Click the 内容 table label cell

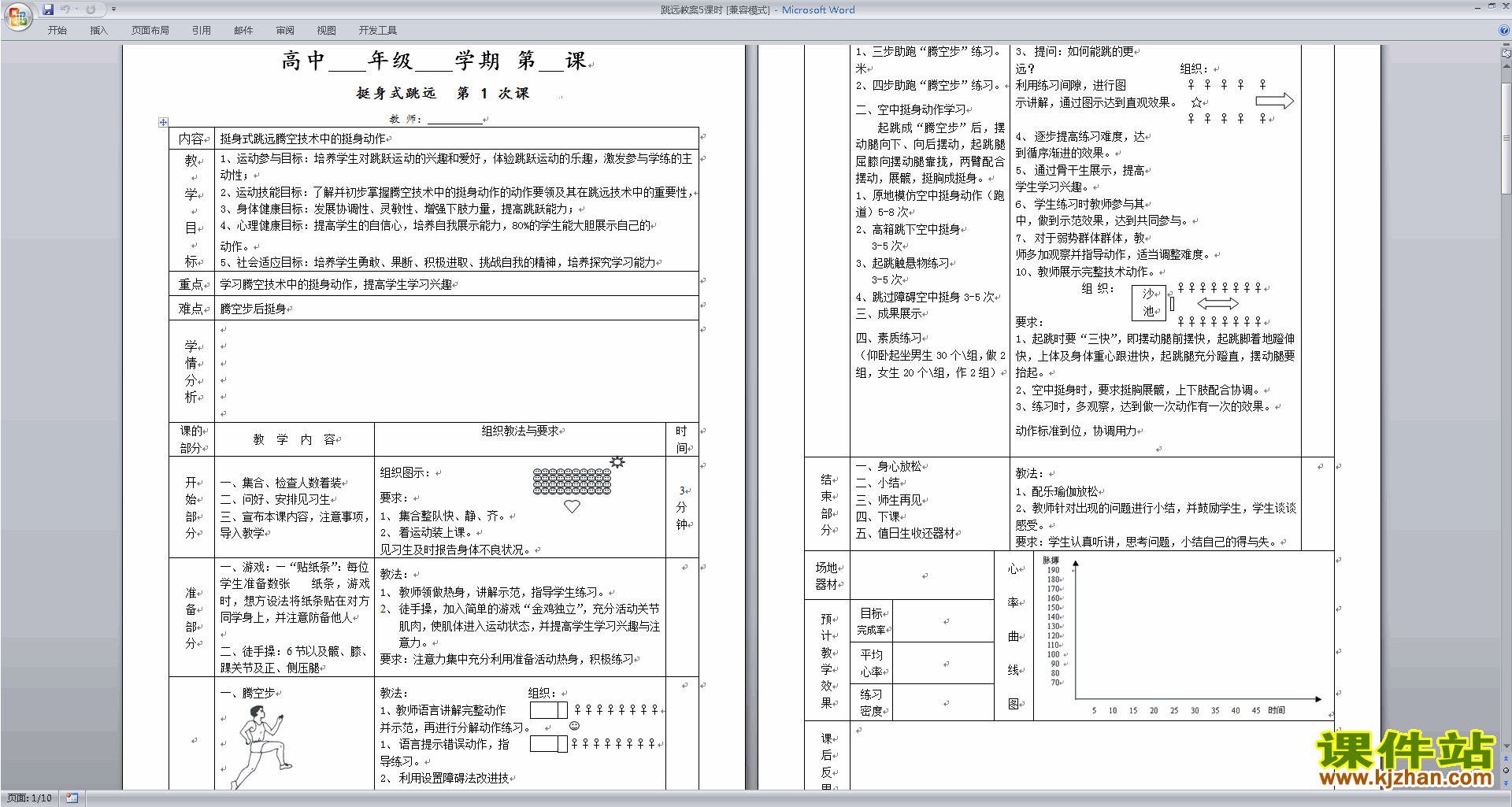tap(191, 139)
